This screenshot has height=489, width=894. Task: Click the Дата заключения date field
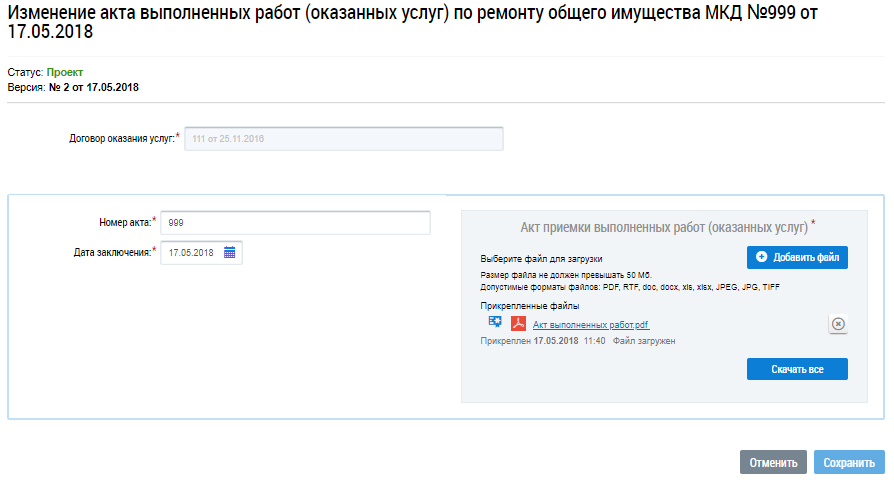coord(191,253)
